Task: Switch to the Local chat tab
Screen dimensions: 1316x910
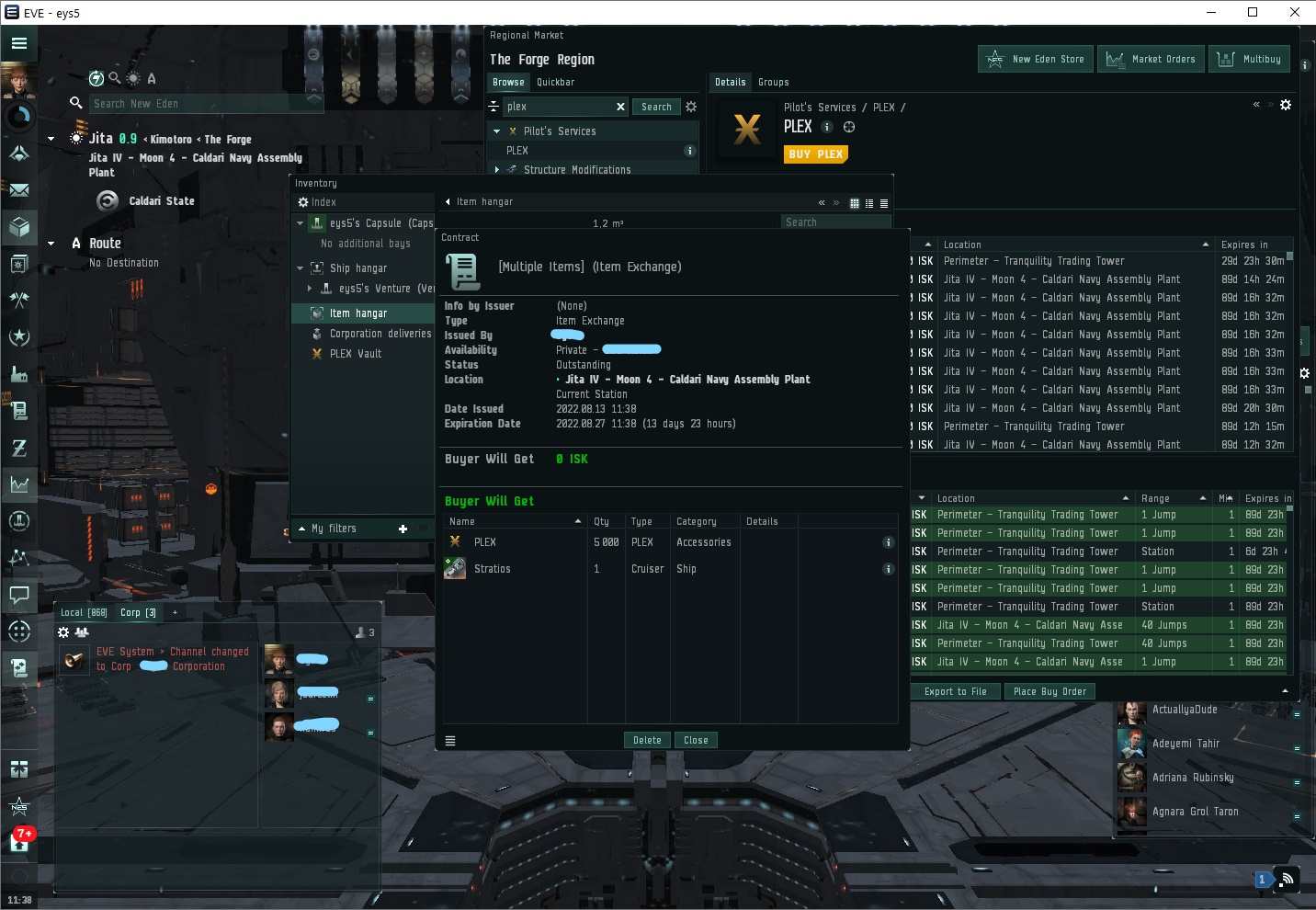Action: click(84, 612)
